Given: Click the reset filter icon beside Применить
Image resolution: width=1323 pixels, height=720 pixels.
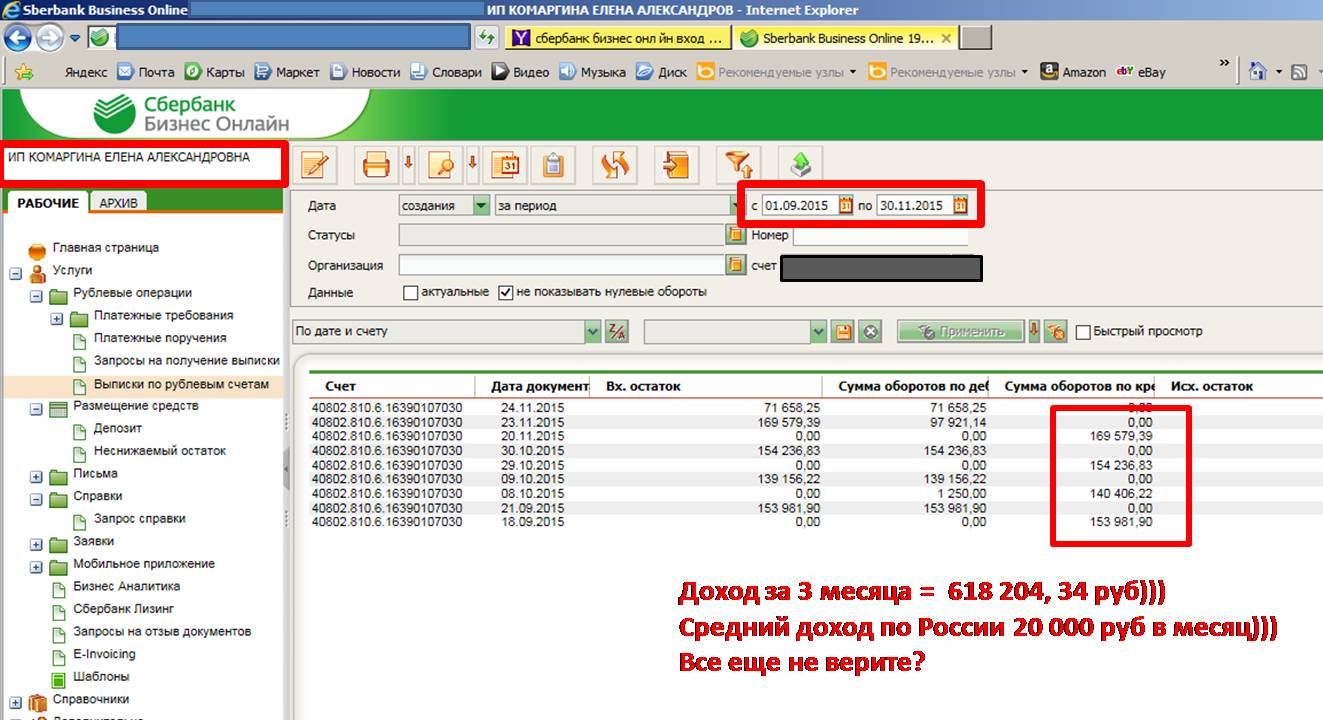Looking at the screenshot, I should click(1056, 332).
